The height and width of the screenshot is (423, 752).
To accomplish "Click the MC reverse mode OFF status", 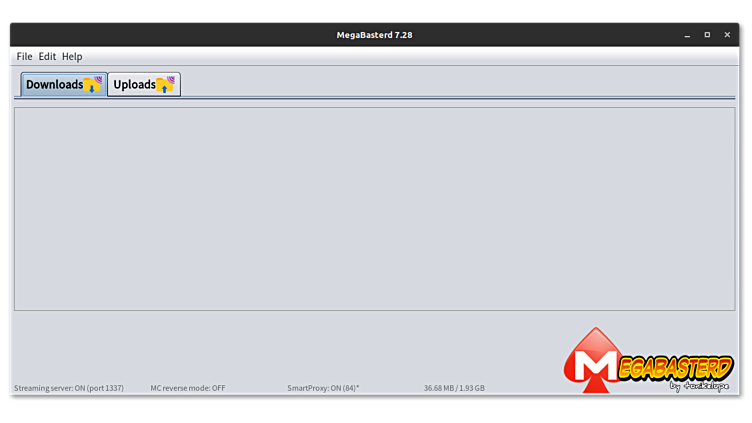I will tap(188, 388).
